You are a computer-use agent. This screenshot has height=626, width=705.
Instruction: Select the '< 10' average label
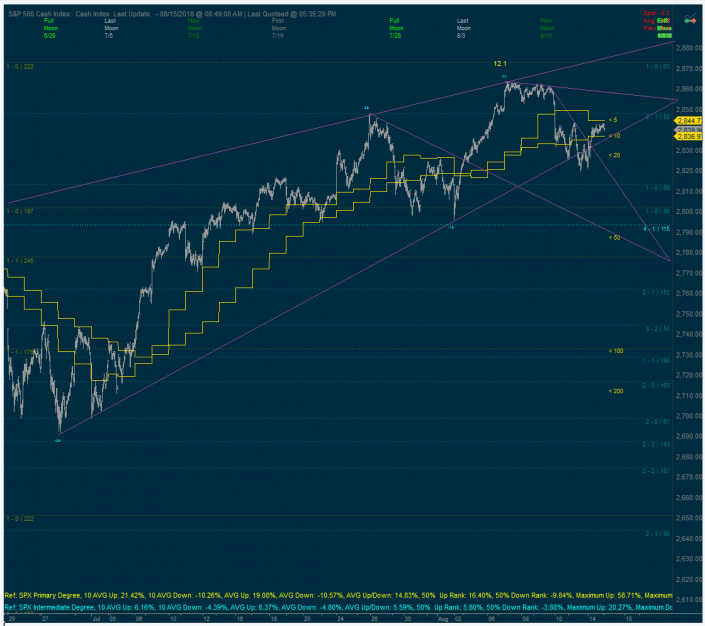[x=614, y=135]
